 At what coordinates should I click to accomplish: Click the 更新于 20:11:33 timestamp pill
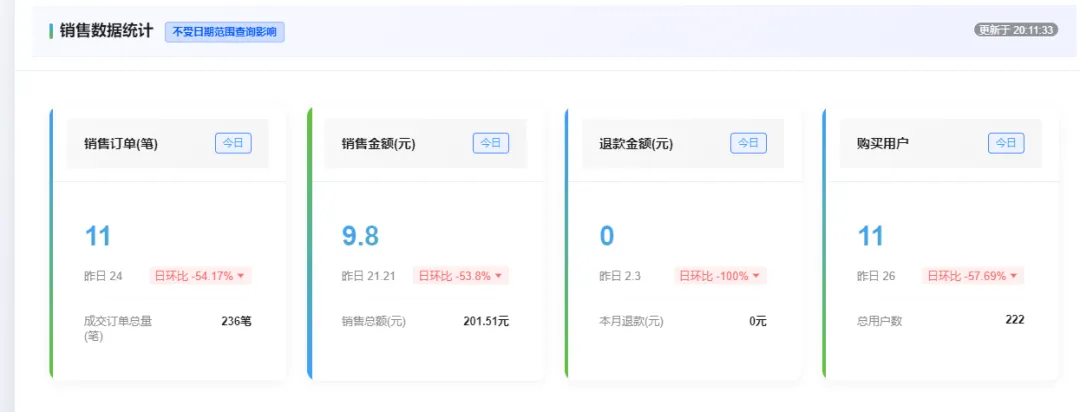1016,30
